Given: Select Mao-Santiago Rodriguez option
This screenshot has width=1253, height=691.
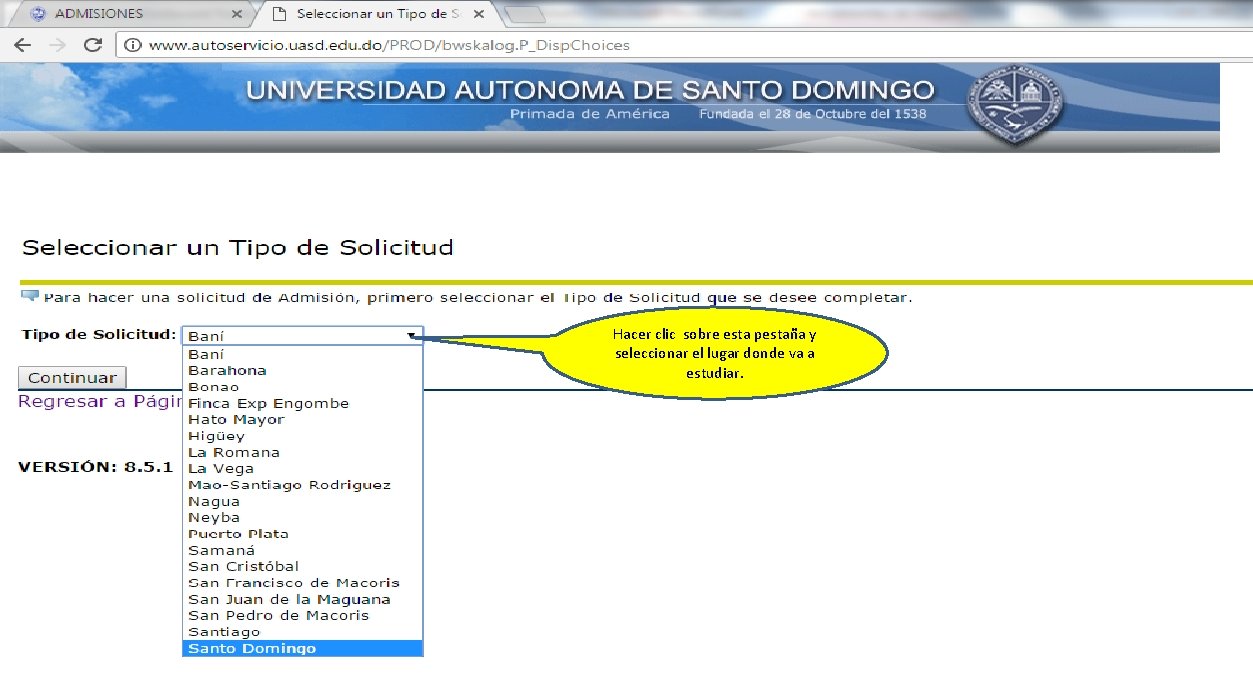Looking at the screenshot, I should point(303,485).
